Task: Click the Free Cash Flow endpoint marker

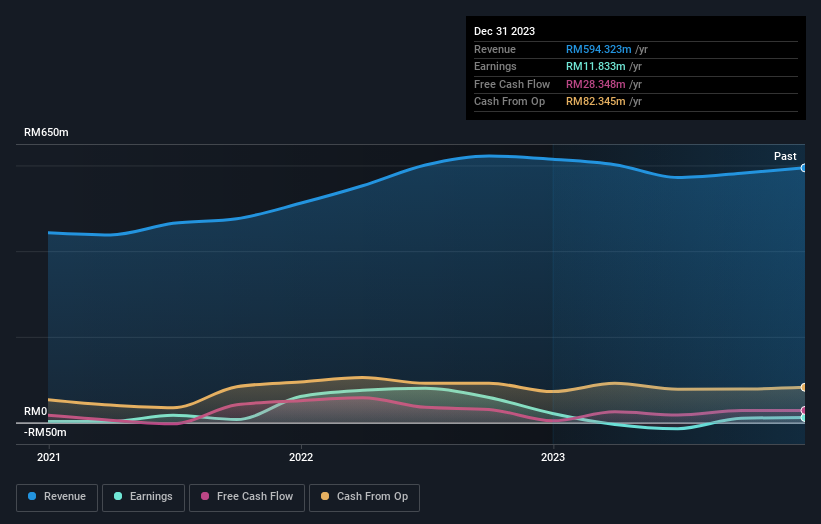Action: [803, 410]
